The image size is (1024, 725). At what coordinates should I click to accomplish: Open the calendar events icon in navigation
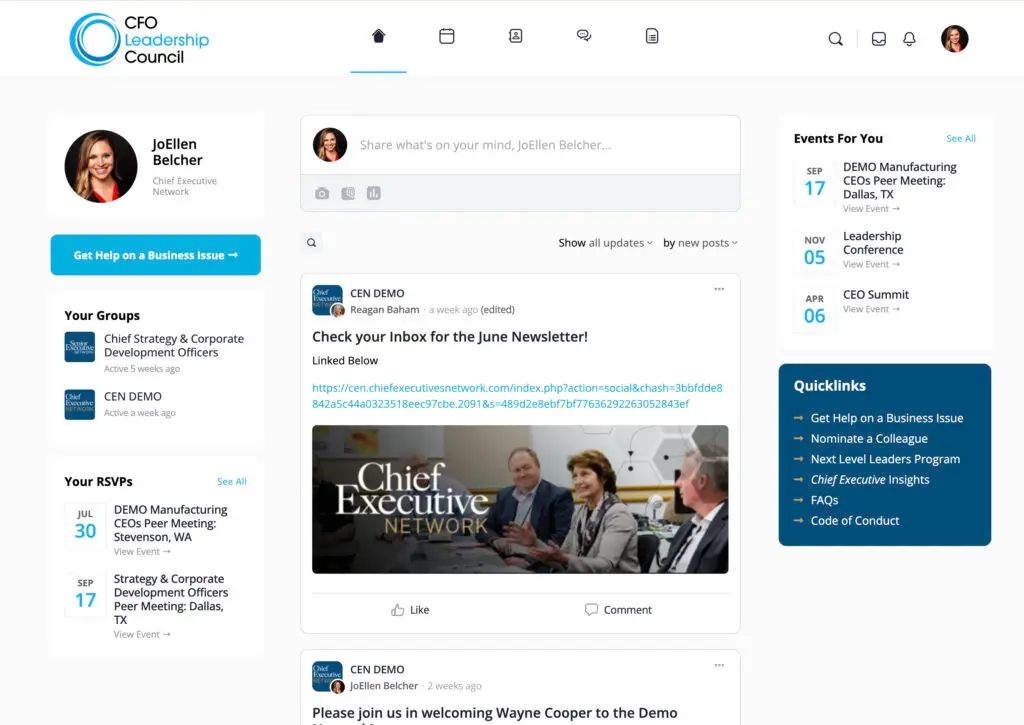(447, 36)
